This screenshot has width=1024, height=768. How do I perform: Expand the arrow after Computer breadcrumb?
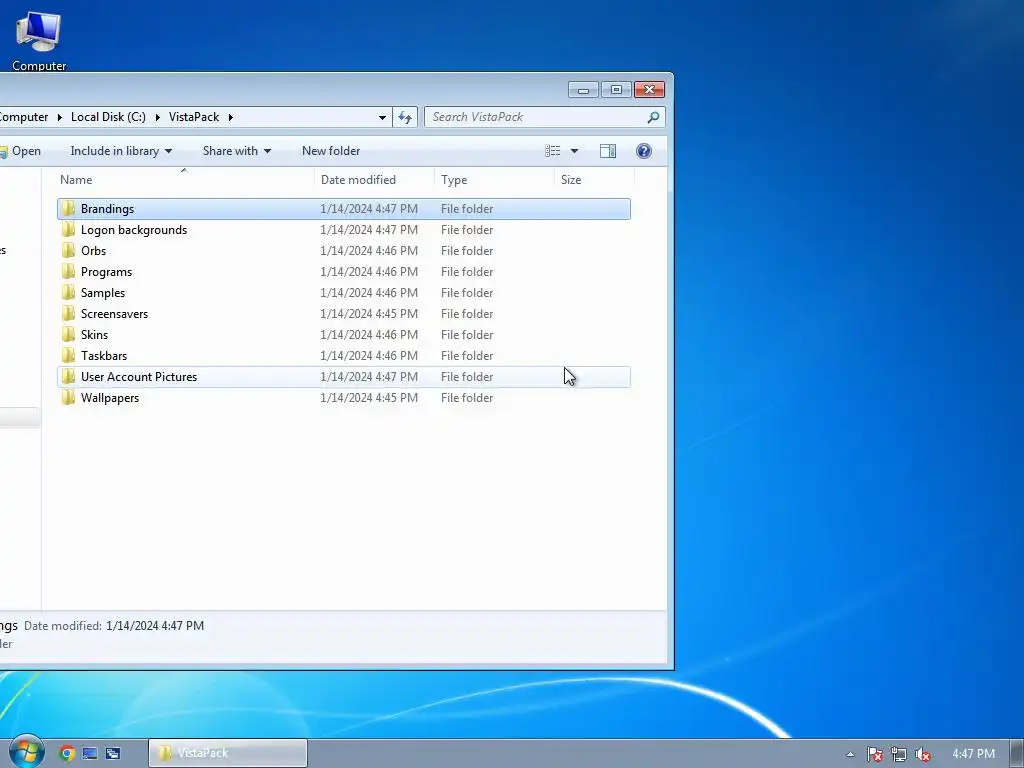coord(59,118)
